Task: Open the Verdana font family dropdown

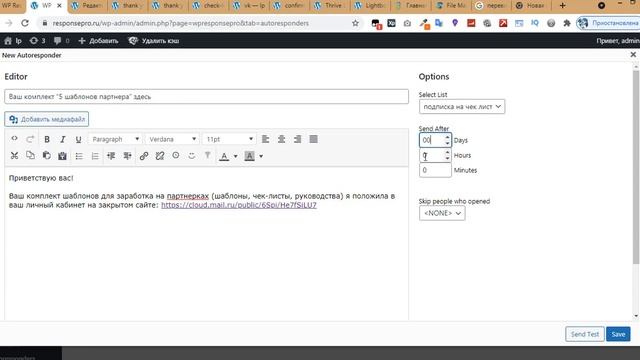Action: coord(172,139)
